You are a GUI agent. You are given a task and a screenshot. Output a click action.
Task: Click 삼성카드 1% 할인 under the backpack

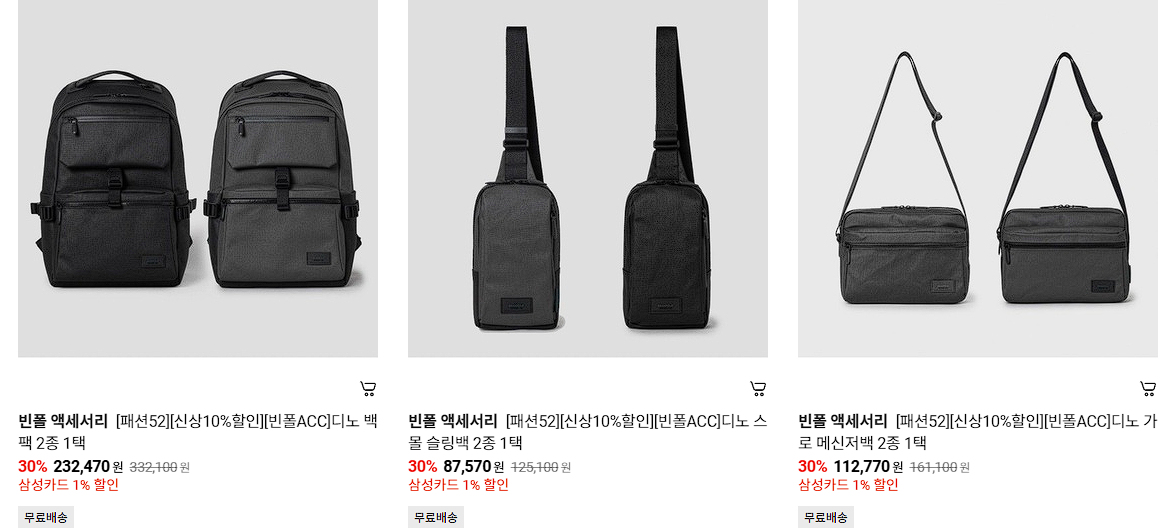tap(68, 486)
